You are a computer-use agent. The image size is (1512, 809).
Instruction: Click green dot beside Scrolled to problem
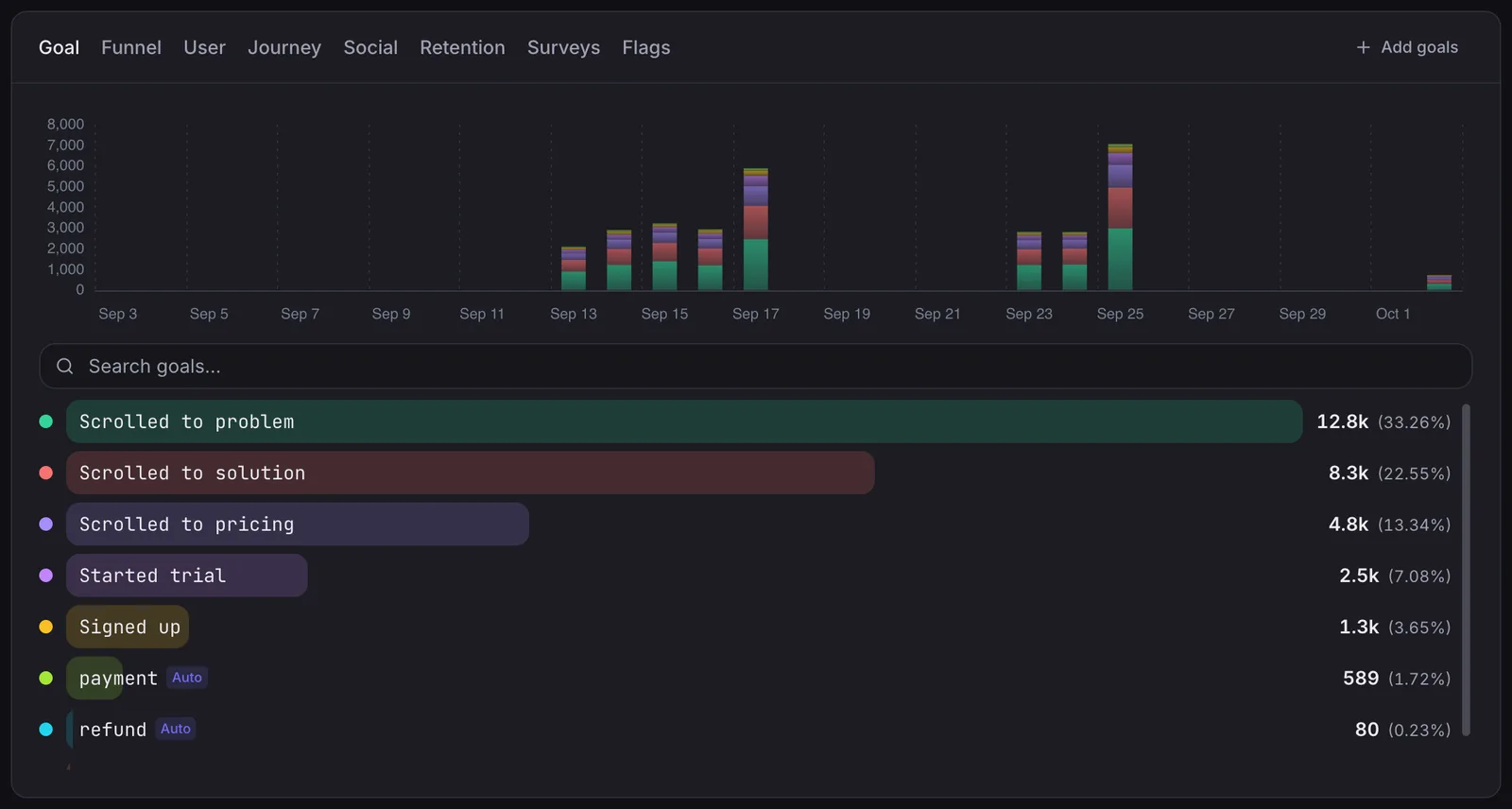45,422
